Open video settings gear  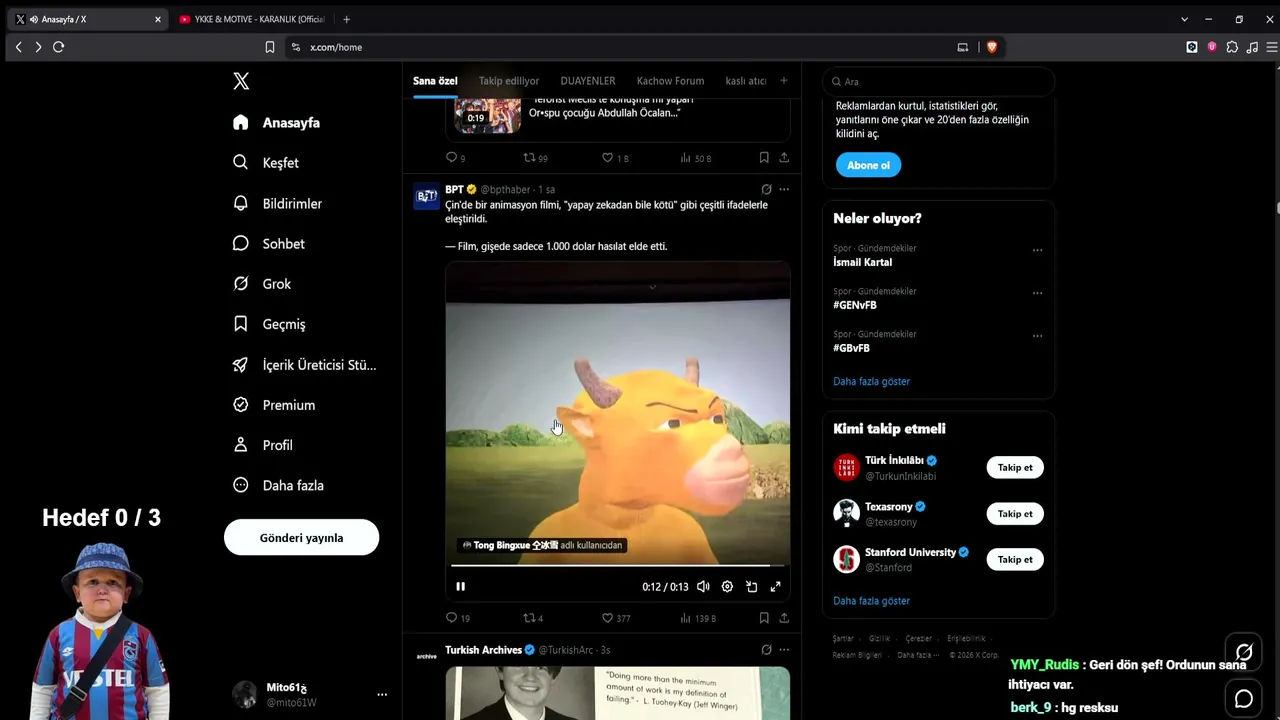pos(727,587)
